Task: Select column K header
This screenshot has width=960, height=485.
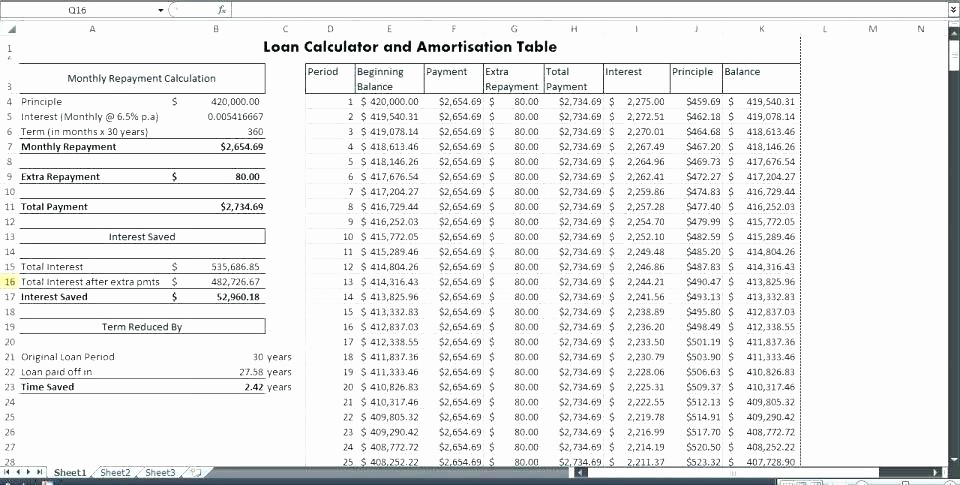Action: (x=761, y=29)
